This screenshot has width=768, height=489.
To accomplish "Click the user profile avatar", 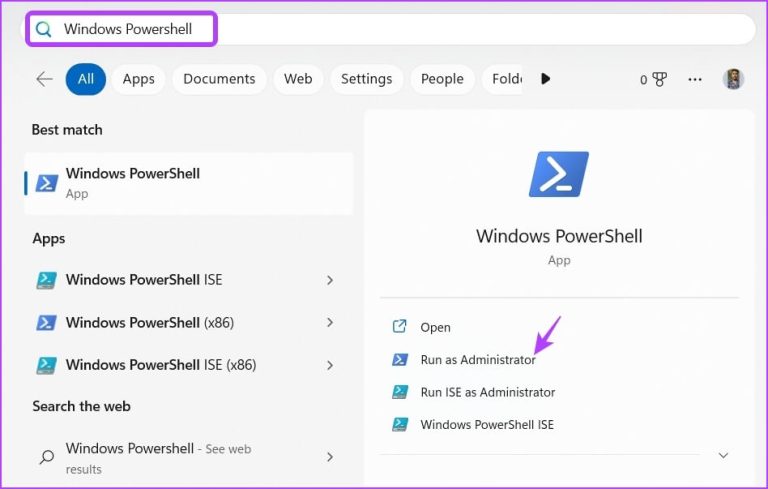I will point(733,79).
